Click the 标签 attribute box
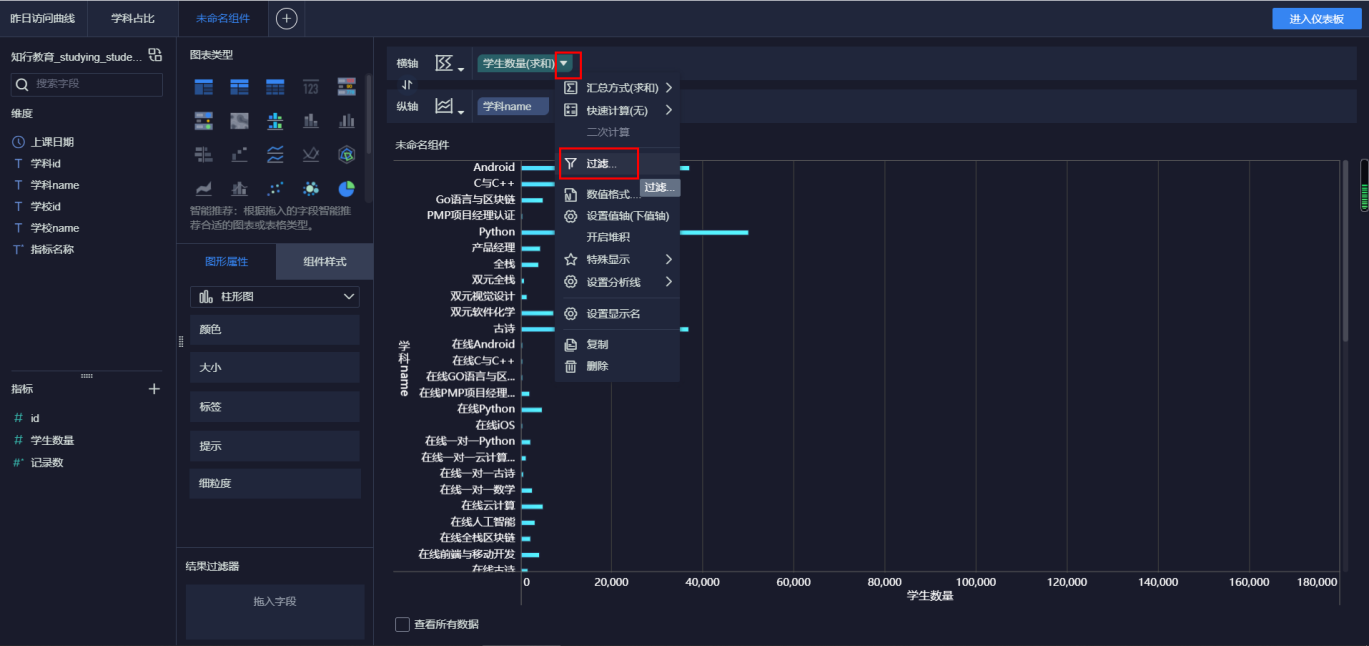Viewport: 1369px width, 646px height. click(275, 407)
